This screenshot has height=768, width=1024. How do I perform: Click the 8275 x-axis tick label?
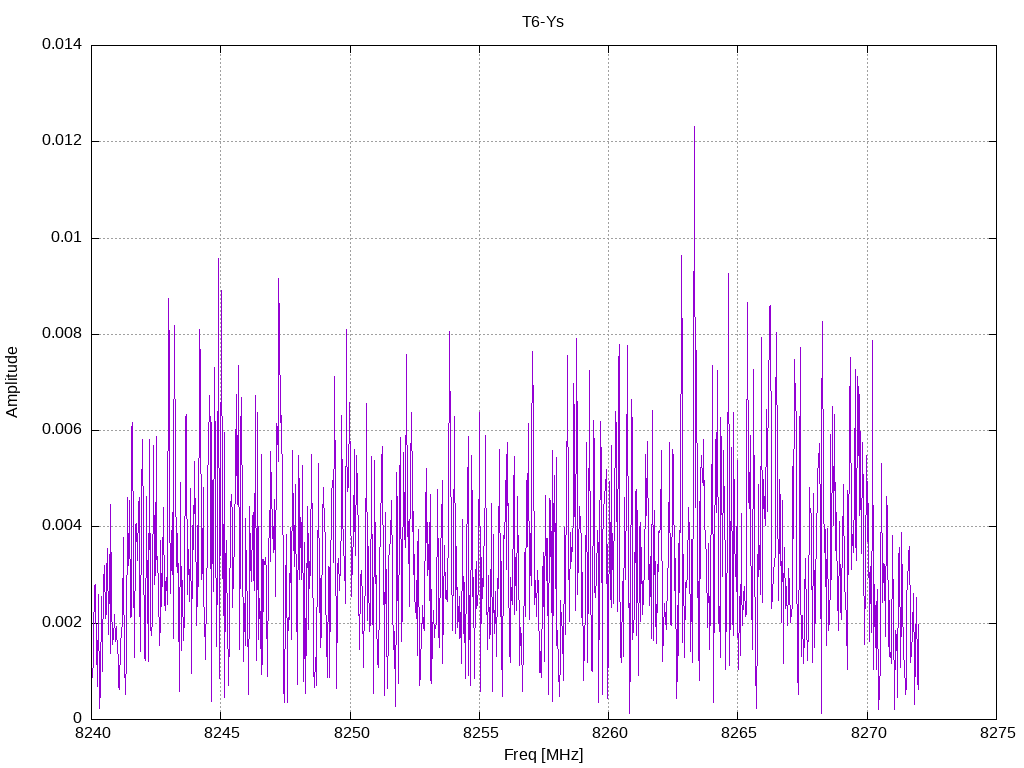tap(997, 733)
